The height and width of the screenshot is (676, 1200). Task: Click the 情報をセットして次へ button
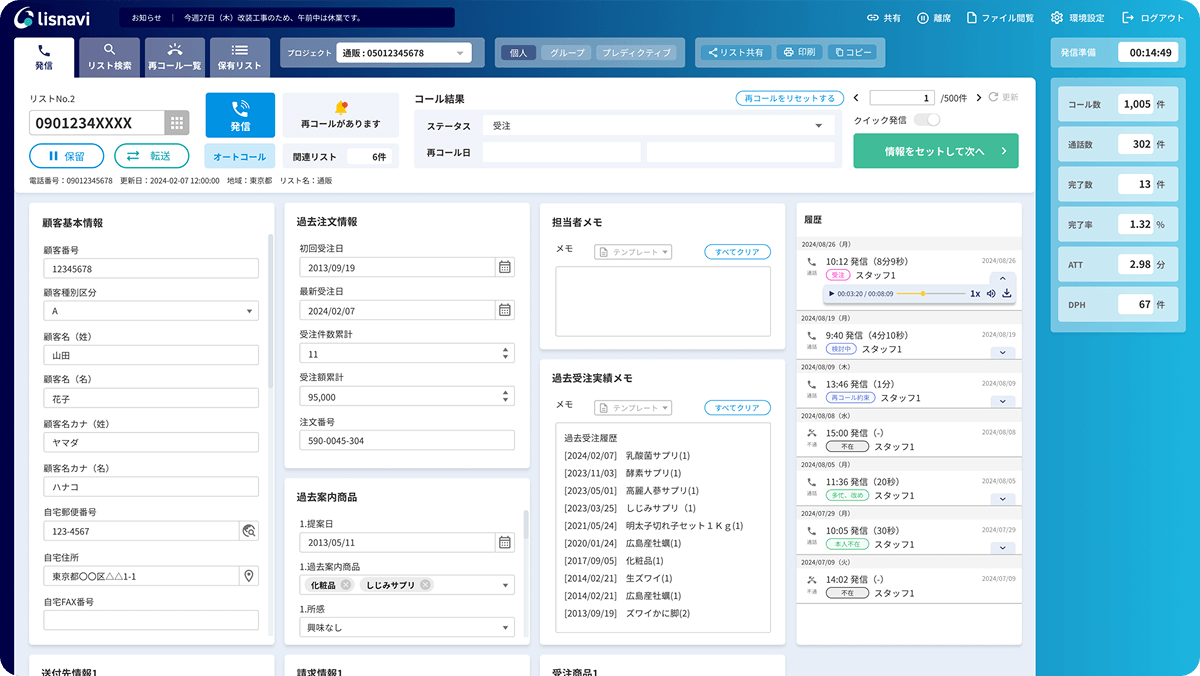(935, 151)
